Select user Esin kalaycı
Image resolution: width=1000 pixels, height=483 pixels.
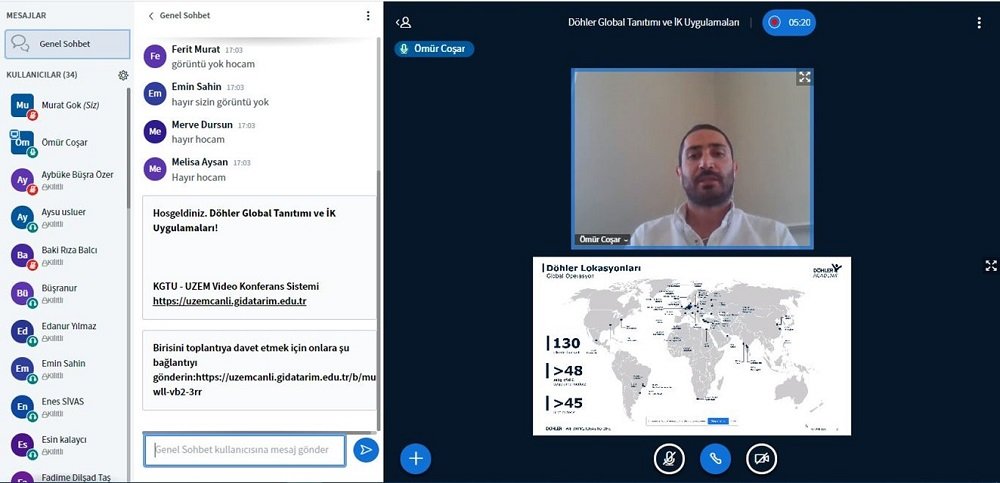[67, 445]
